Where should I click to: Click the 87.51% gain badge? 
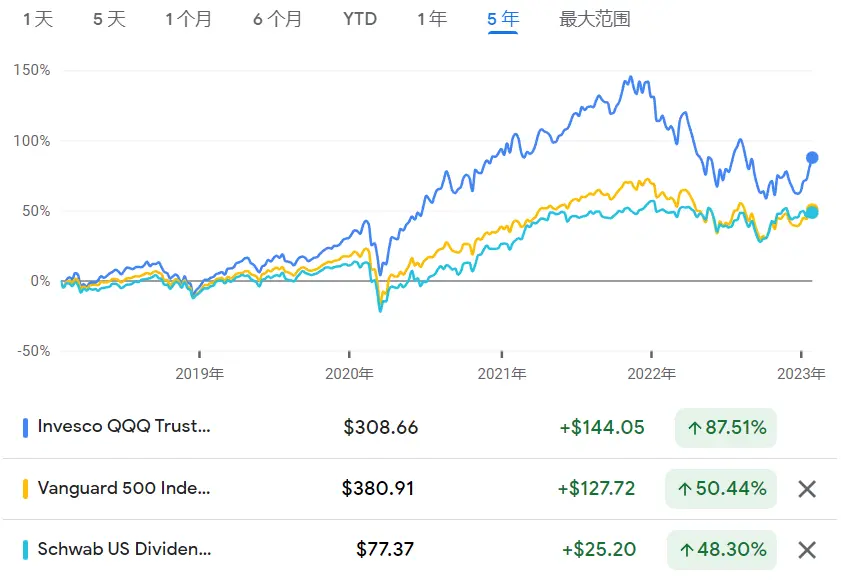[726, 428]
